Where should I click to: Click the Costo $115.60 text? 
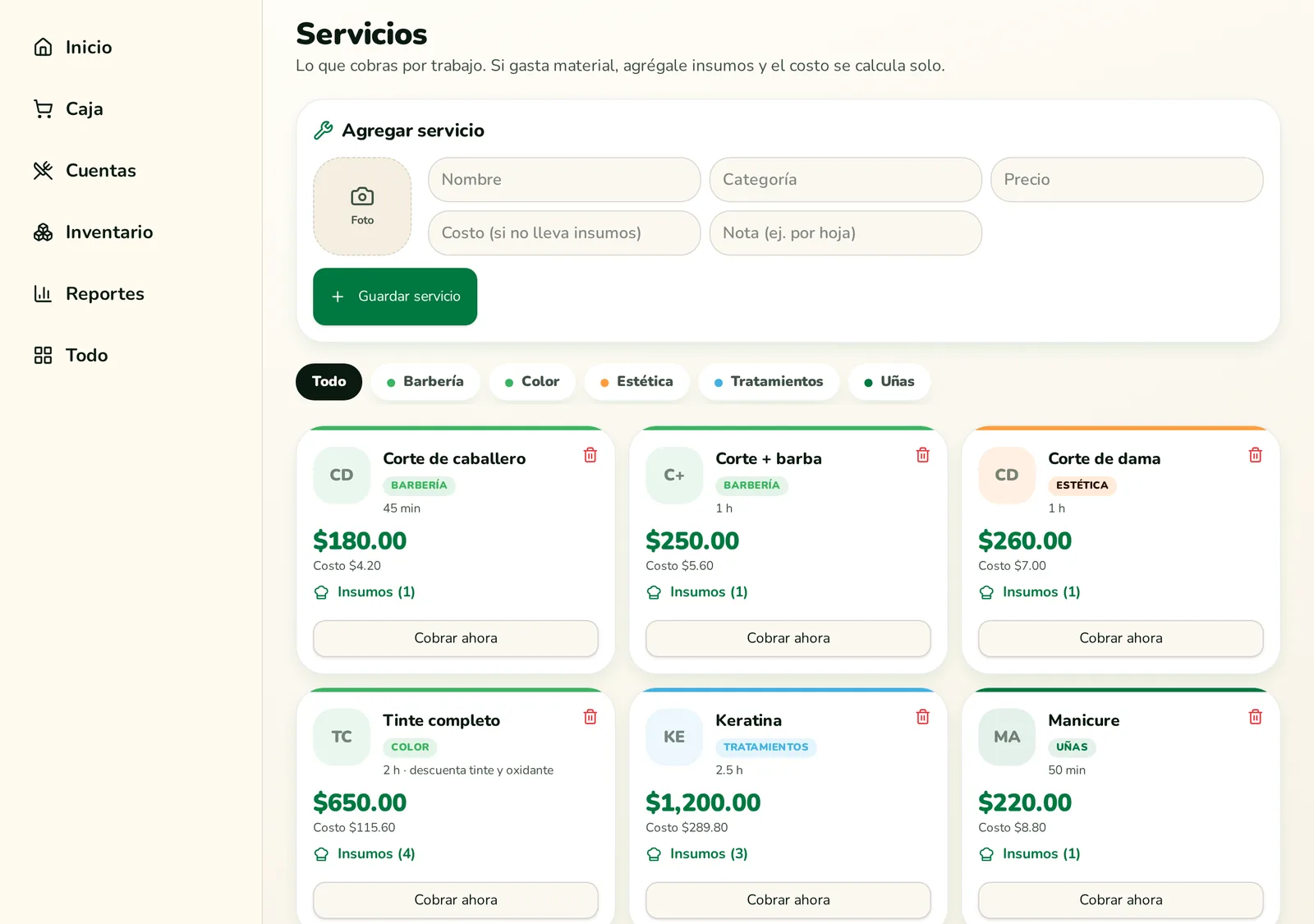click(354, 828)
